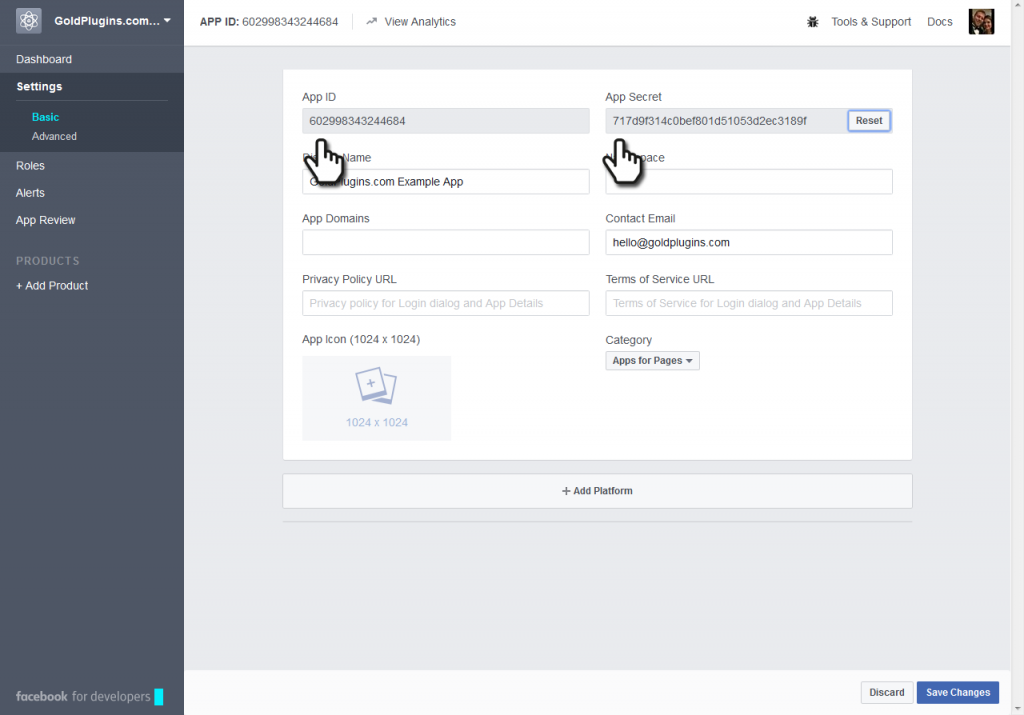The width and height of the screenshot is (1024, 715).
Task: Switch to Advanced settings
Action: pos(54,136)
